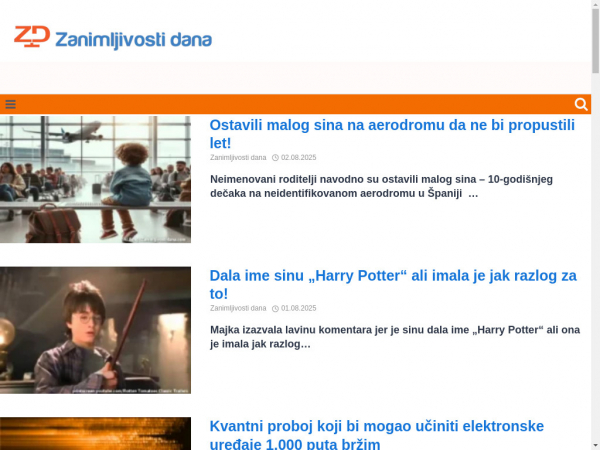
Task: Click author 'Zanimljivosti dana' under airport article
Action: 238,158
